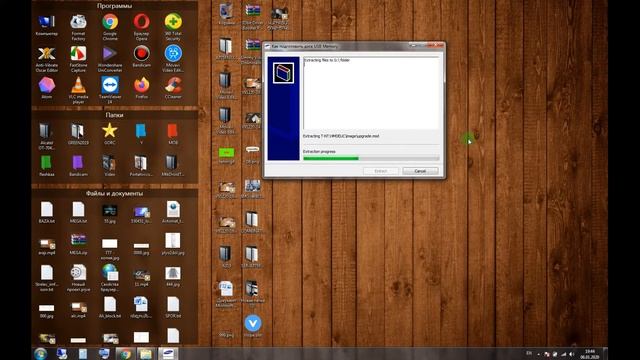
Task: Launch Wondershare UniConverter shortcut
Action: pyautogui.click(x=110, y=59)
